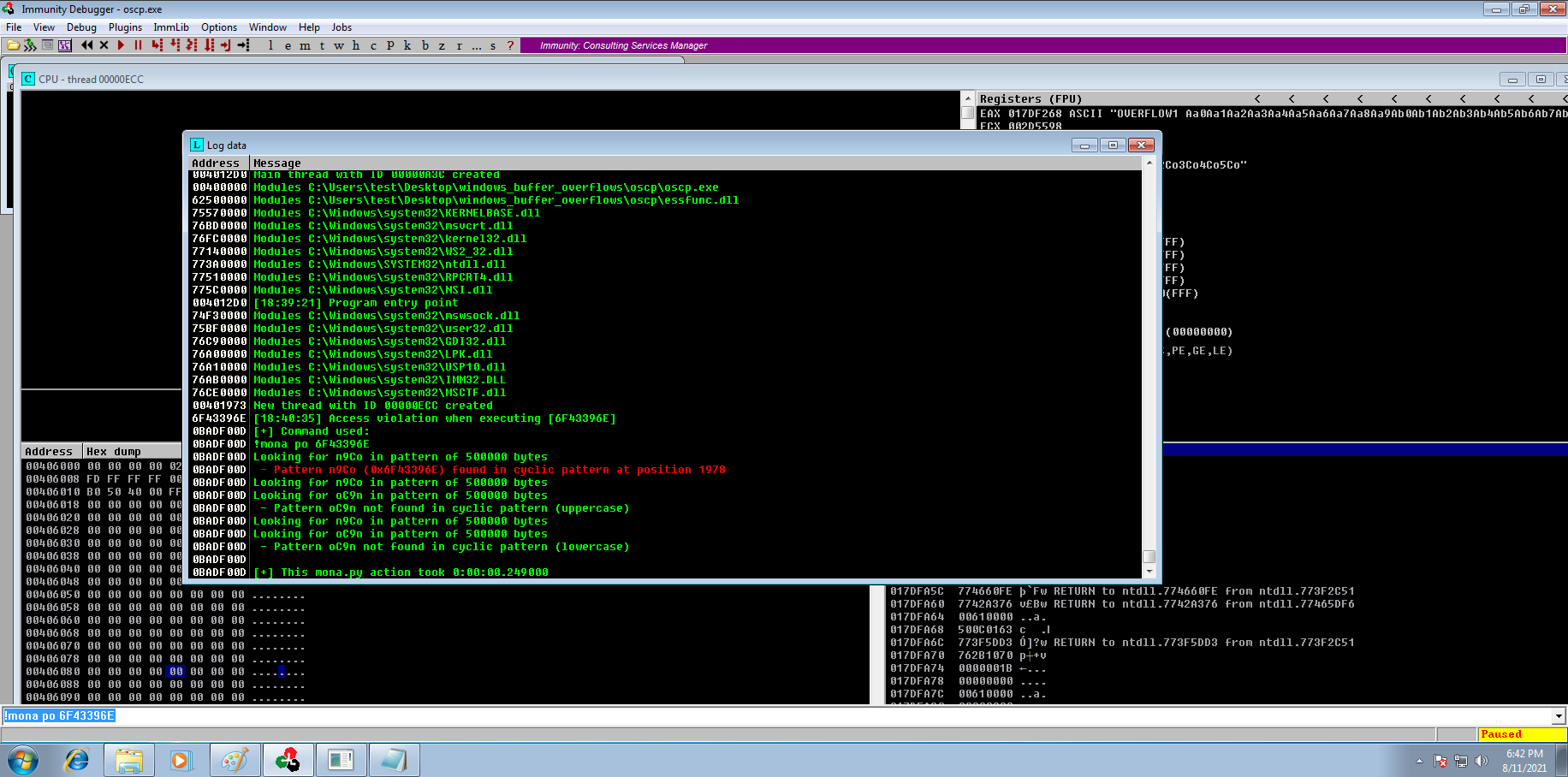
Task: Click the command input field with '!mona po 6F43396E'
Action: tap(777, 716)
